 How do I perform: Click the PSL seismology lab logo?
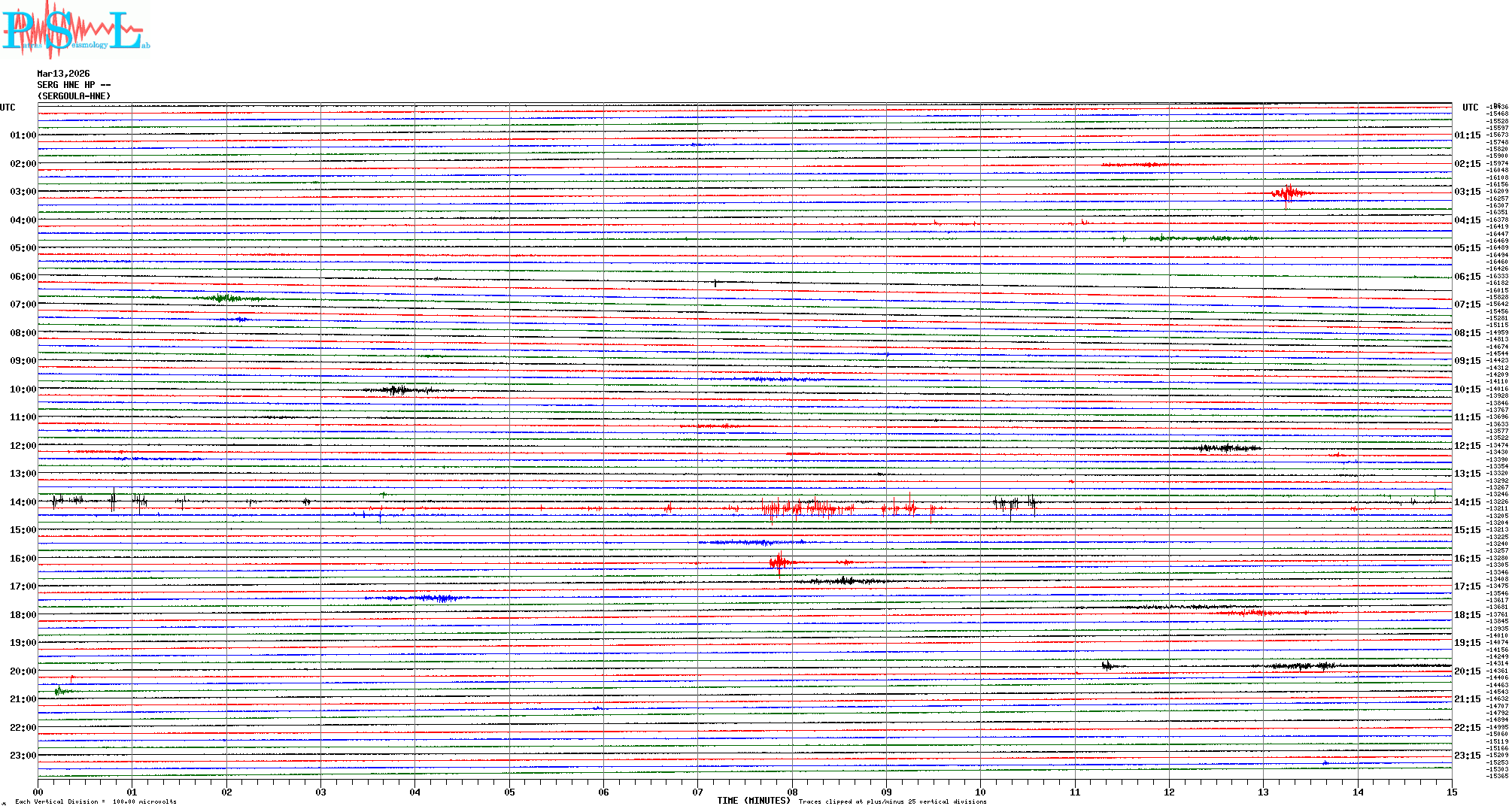click(75, 30)
